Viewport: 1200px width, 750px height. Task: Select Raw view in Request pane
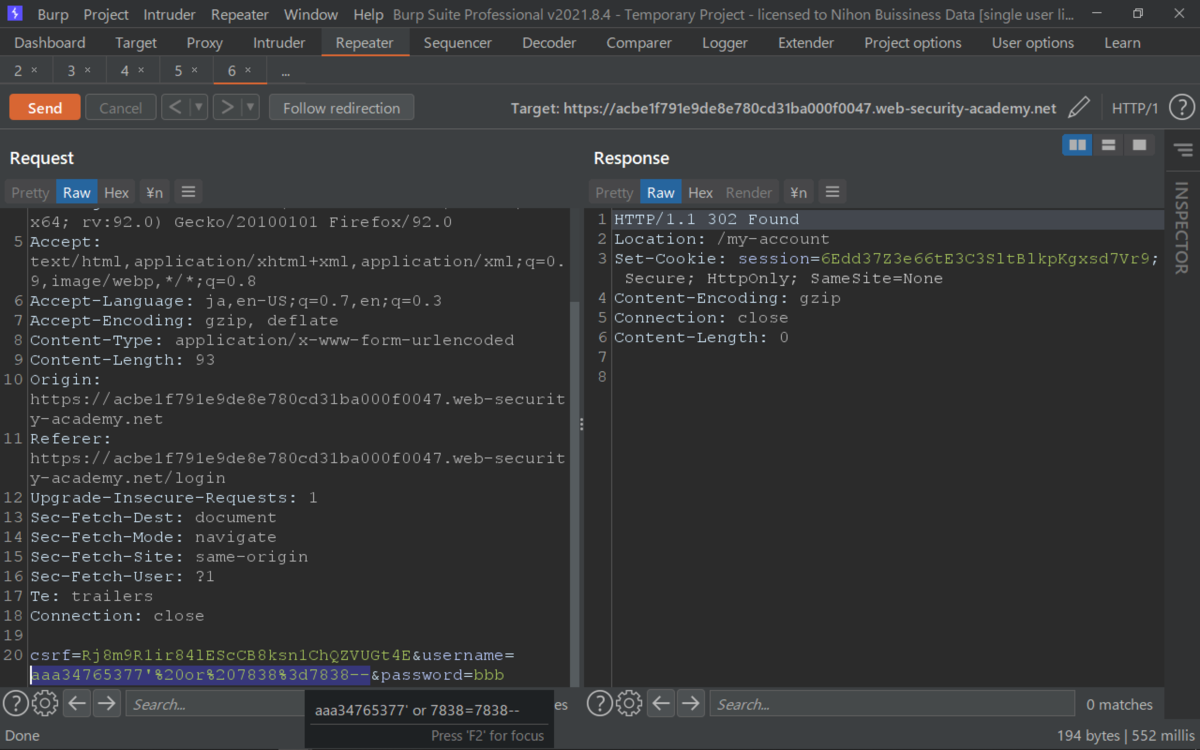tap(76, 192)
